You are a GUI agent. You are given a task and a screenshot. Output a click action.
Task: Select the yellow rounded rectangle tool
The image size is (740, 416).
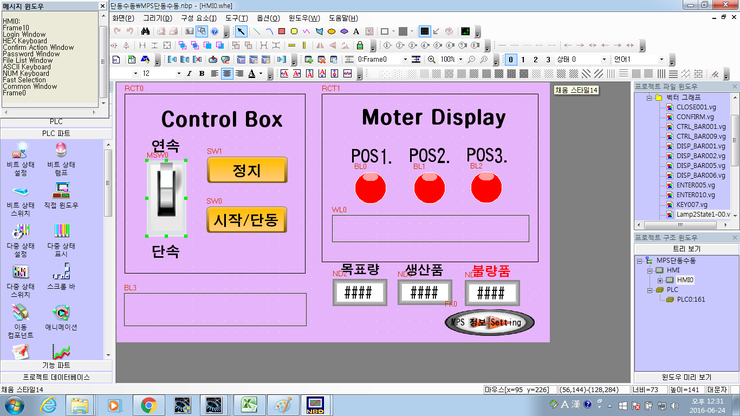pos(294,32)
